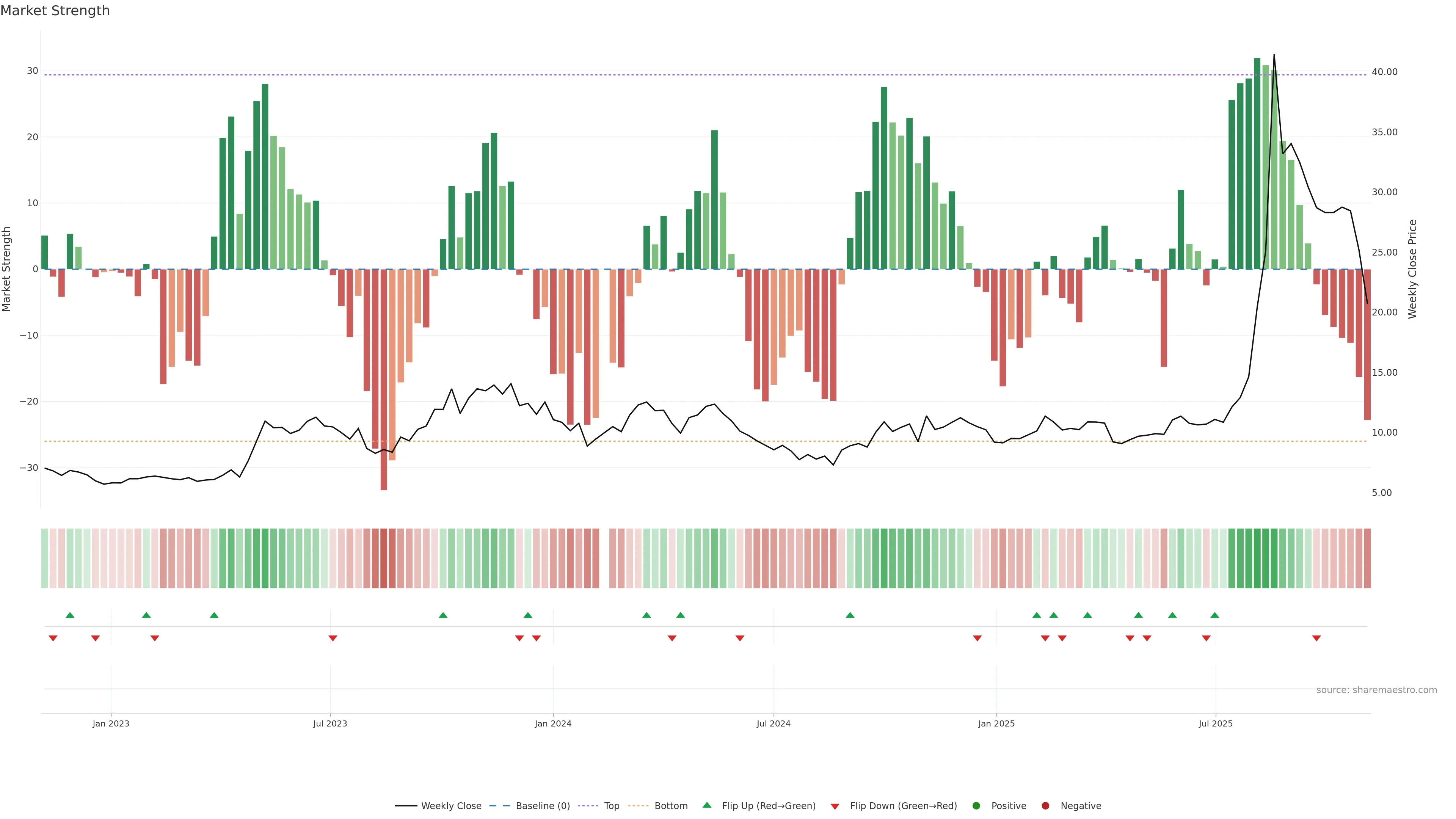Click the red flip-down marker above Jul 2023
This screenshot has width=1456, height=819.
coord(333,638)
